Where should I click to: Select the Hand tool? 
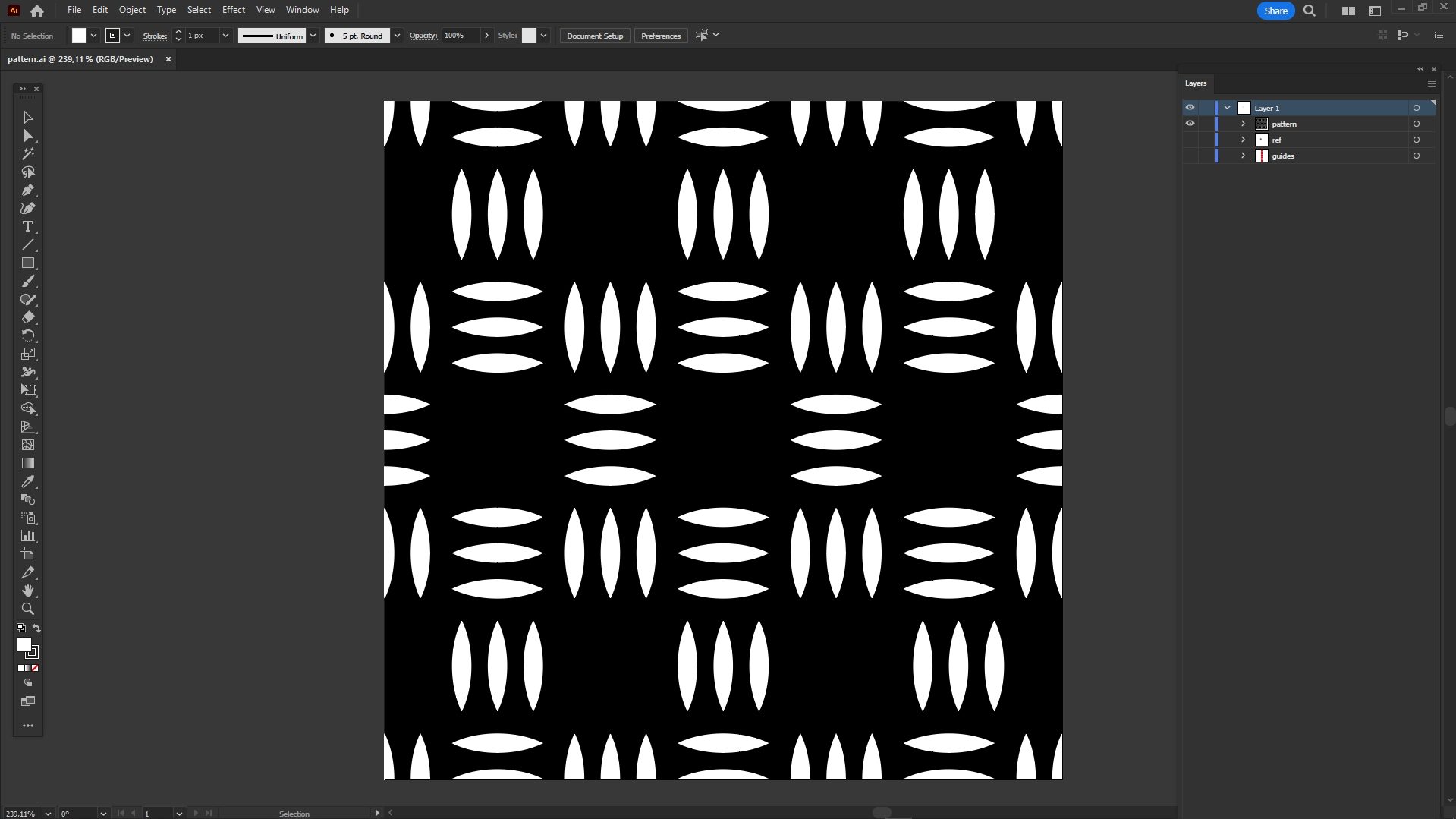click(28, 591)
